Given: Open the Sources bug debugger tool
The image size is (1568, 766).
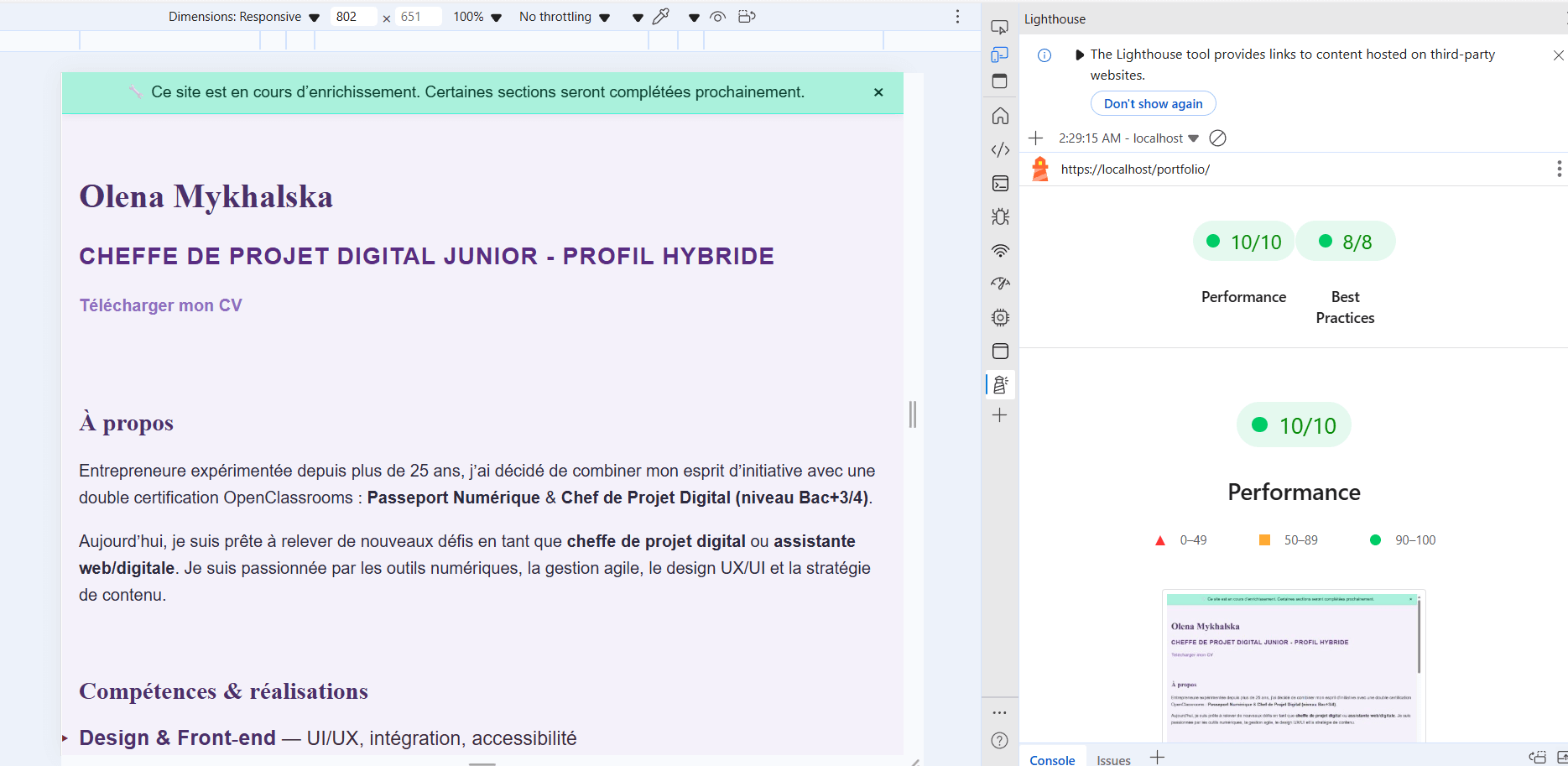Looking at the screenshot, I should tap(1000, 216).
